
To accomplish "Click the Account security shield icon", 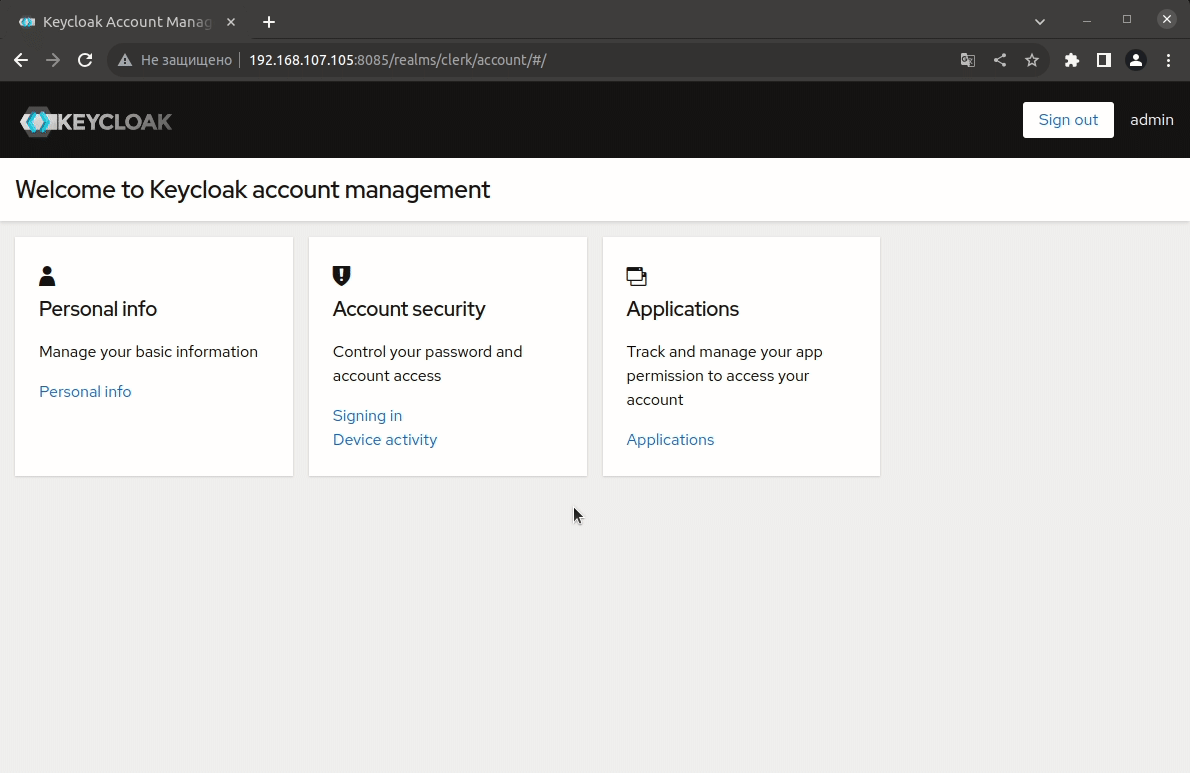I will 342,275.
